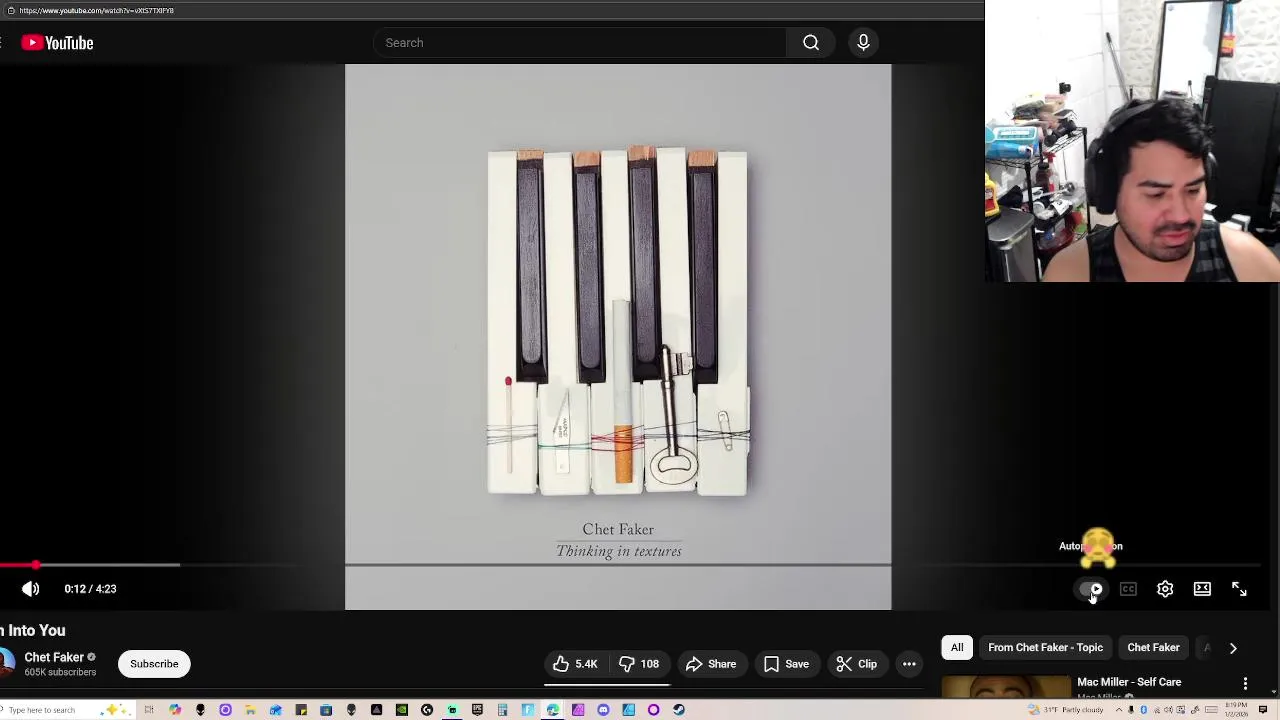Open the taskbar clock and calendar
The width and height of the screenshot is (1280, 720).
tap(1236, 710)
